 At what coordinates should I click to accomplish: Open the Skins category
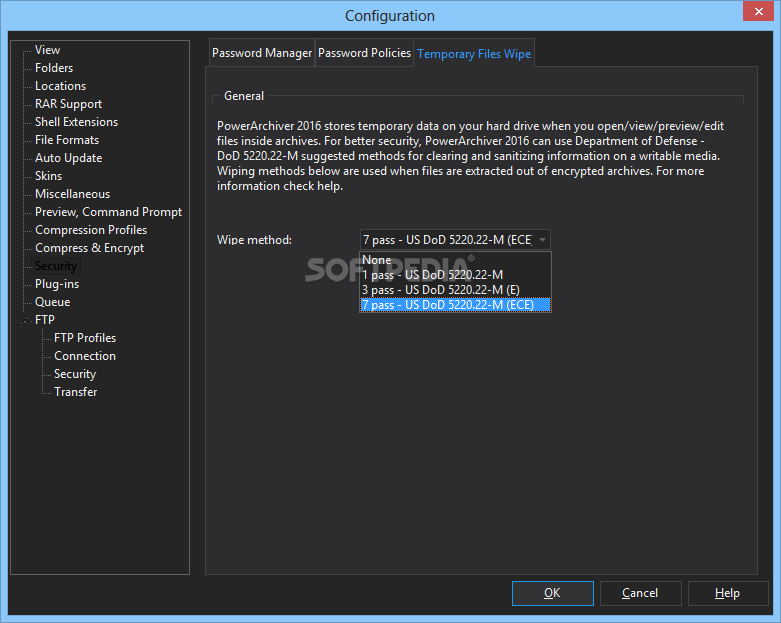pyautogui.click(x=48, y=176)
